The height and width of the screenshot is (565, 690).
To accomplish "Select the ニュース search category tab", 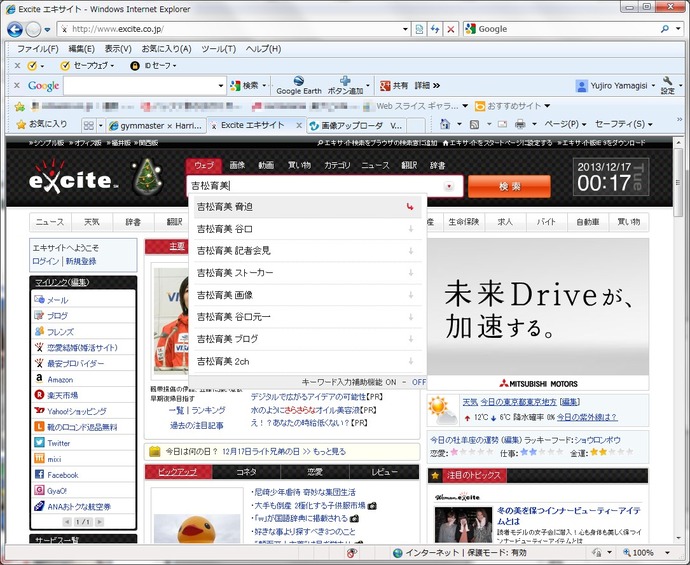I will coord(375,165).
